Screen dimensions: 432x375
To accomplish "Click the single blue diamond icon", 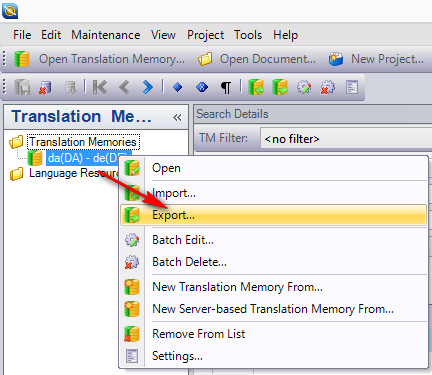I will [178, 87].
